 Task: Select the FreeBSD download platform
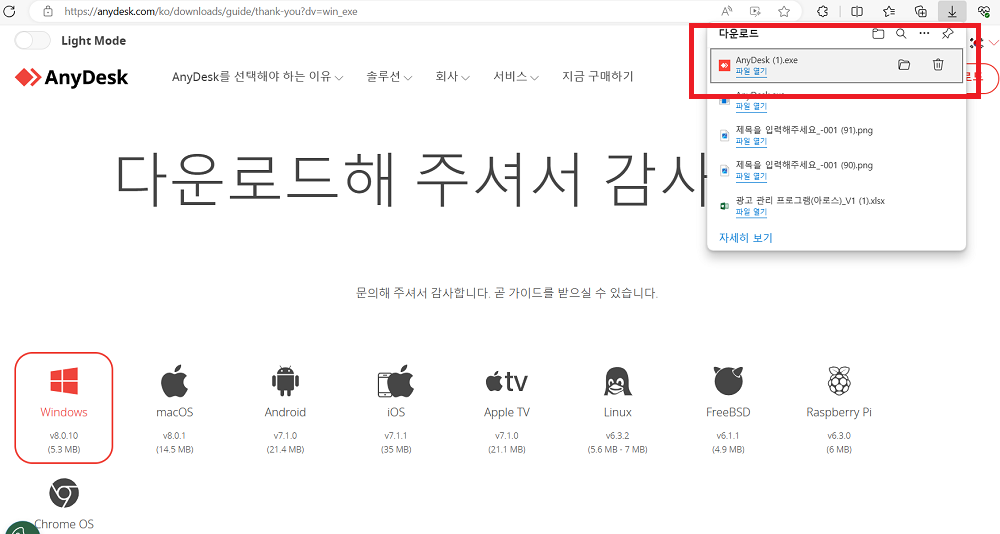coord(728,408)
